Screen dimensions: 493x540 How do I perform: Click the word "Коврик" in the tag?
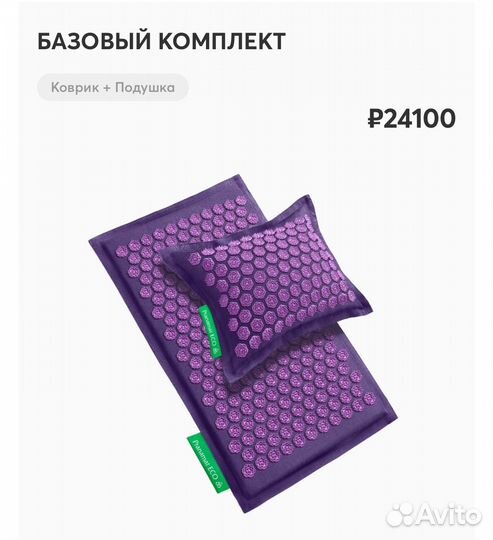click(x=75, y=87)
